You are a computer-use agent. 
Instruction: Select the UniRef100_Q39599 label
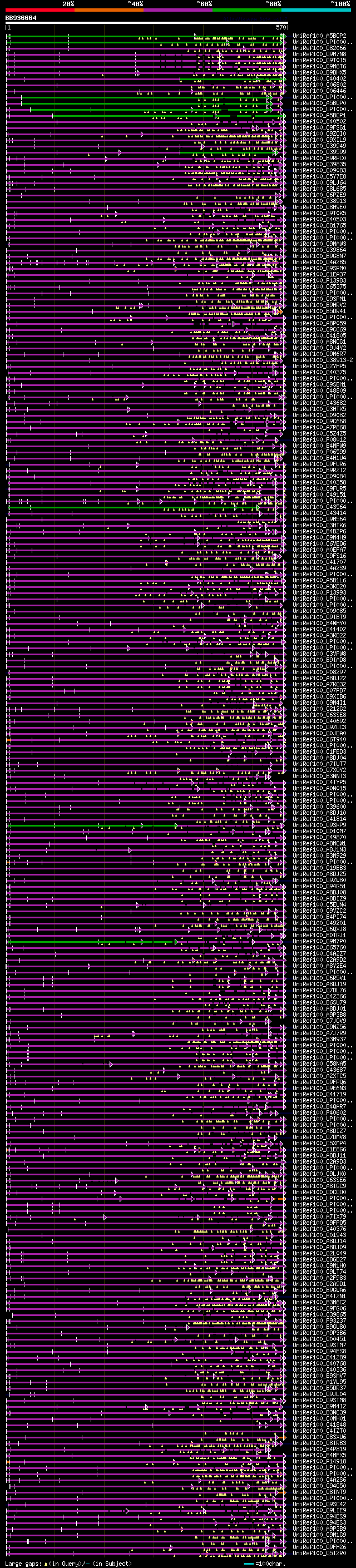click(x=319, y=152)
